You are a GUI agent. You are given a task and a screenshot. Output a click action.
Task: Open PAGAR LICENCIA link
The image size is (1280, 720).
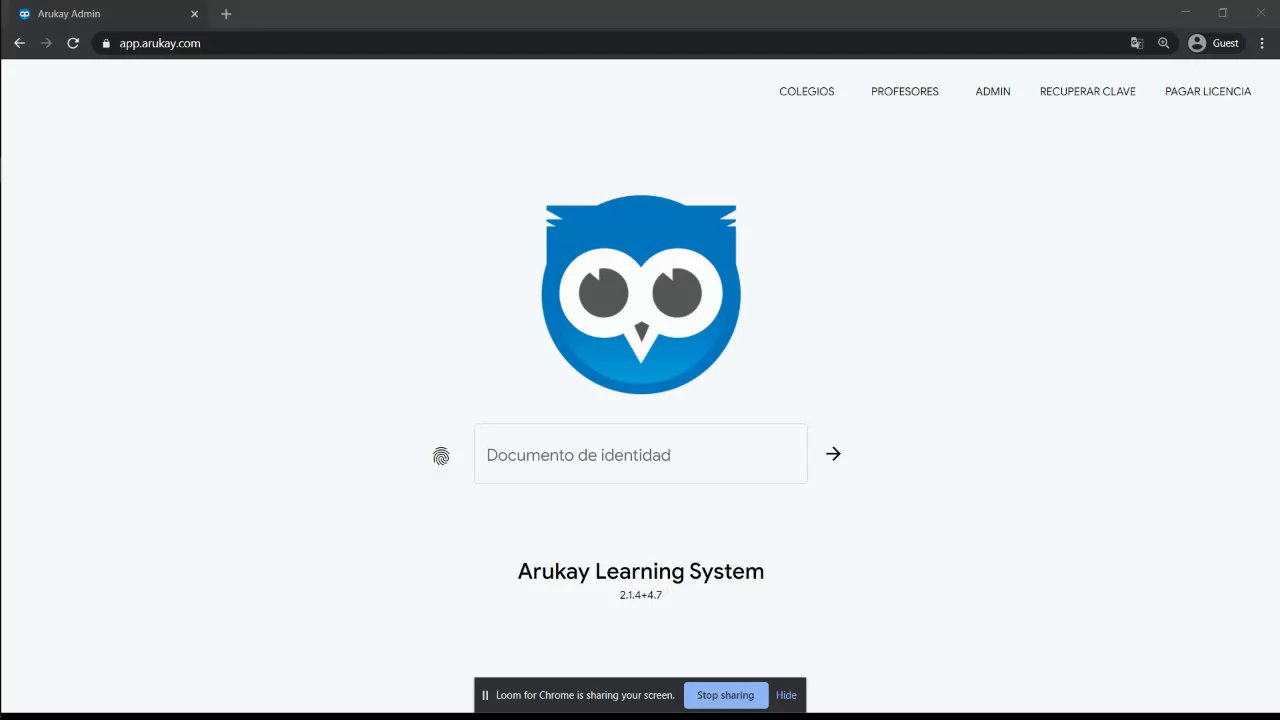pyautogui.click(x=1208, y=91)
